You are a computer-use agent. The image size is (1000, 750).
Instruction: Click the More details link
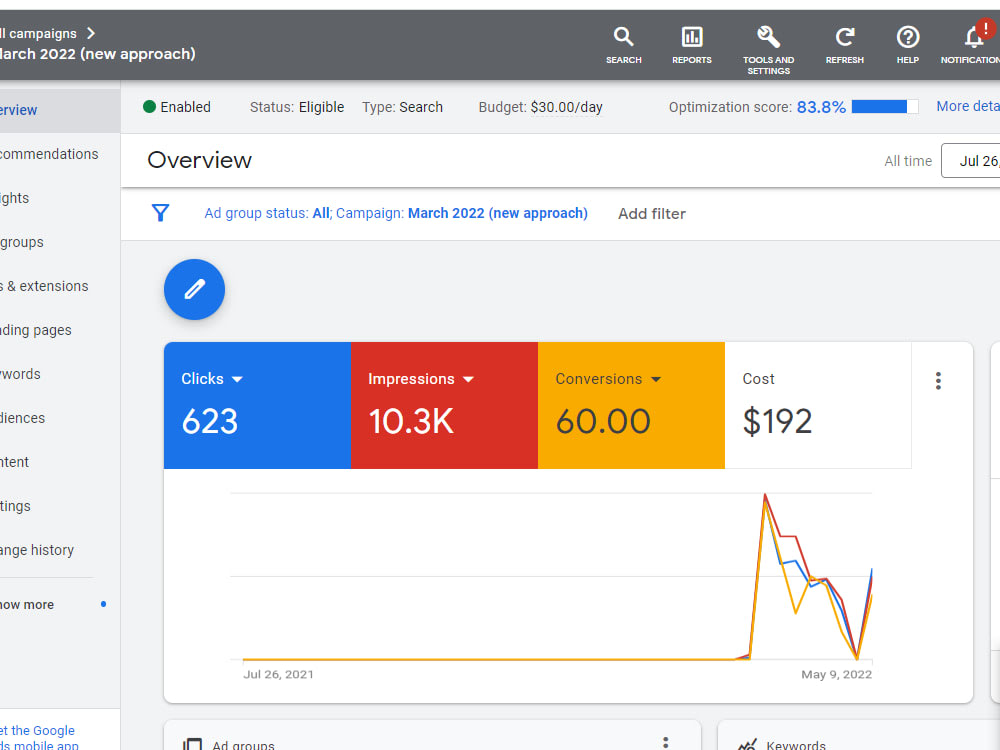pyautogui.click(x=967, y=107)
